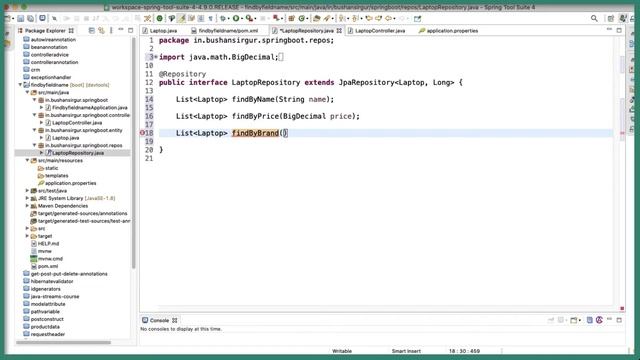
Task: Click the New Java Class icon
Action: pyautogui.click(x=302, y=18)
